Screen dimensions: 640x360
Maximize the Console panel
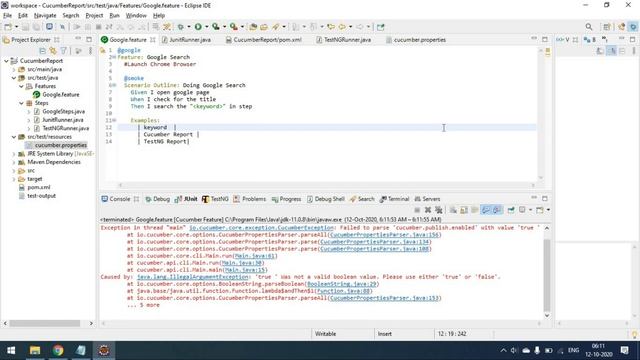(544, 198)
